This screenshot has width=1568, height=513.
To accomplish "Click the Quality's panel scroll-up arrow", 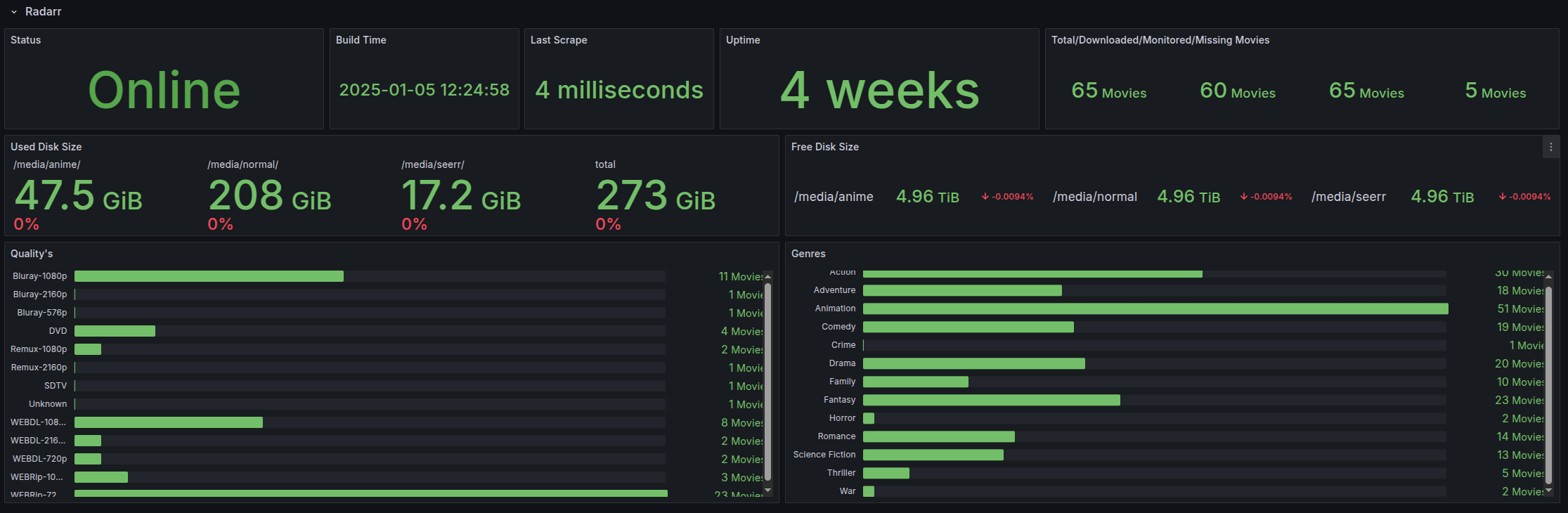I will point(767,276).
